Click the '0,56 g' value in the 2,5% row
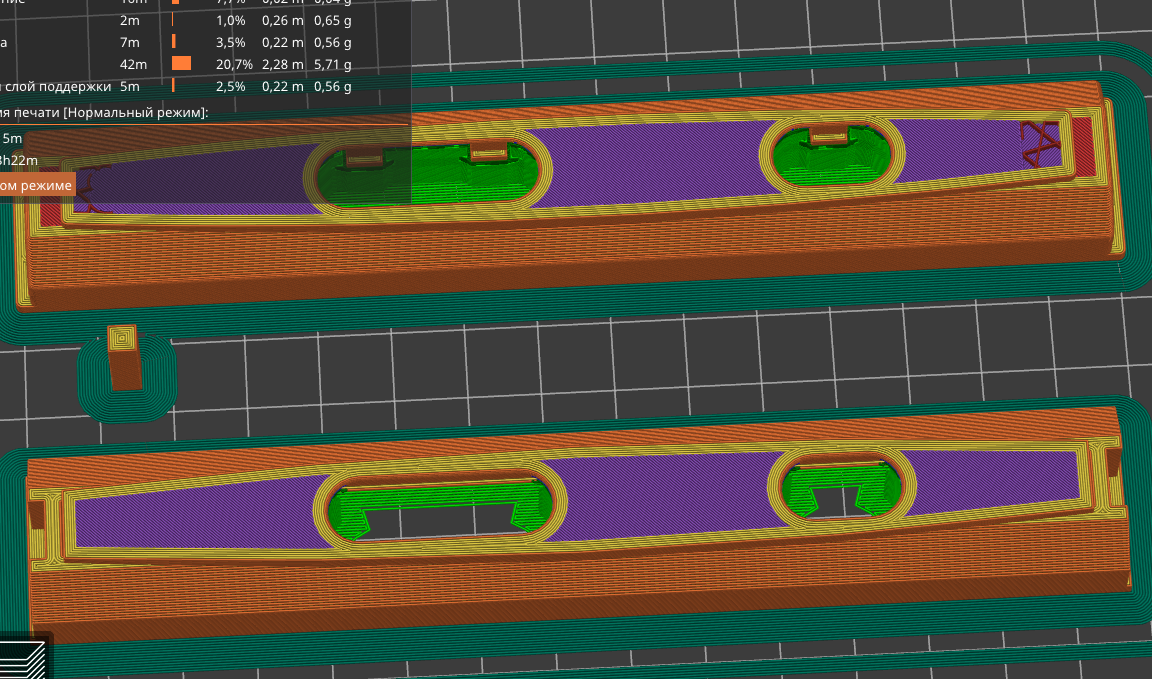The width and height of the screenshot is (1152, 679). (333, 86)
